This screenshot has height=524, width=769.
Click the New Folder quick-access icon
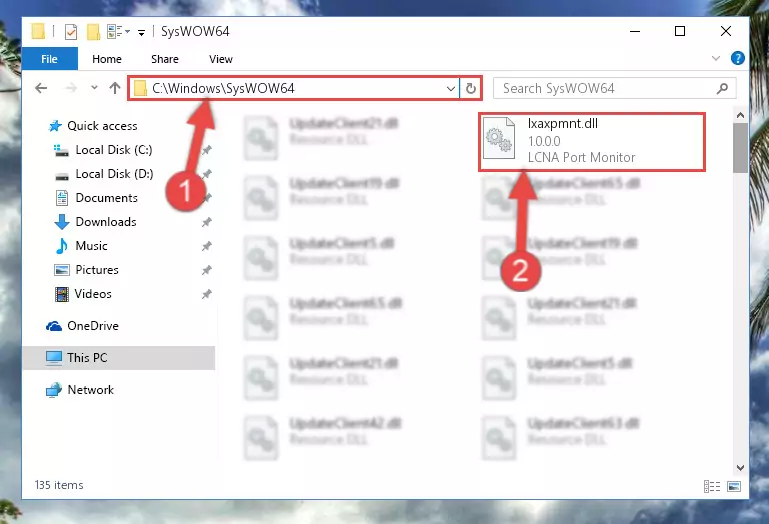[x=93, y=32]
